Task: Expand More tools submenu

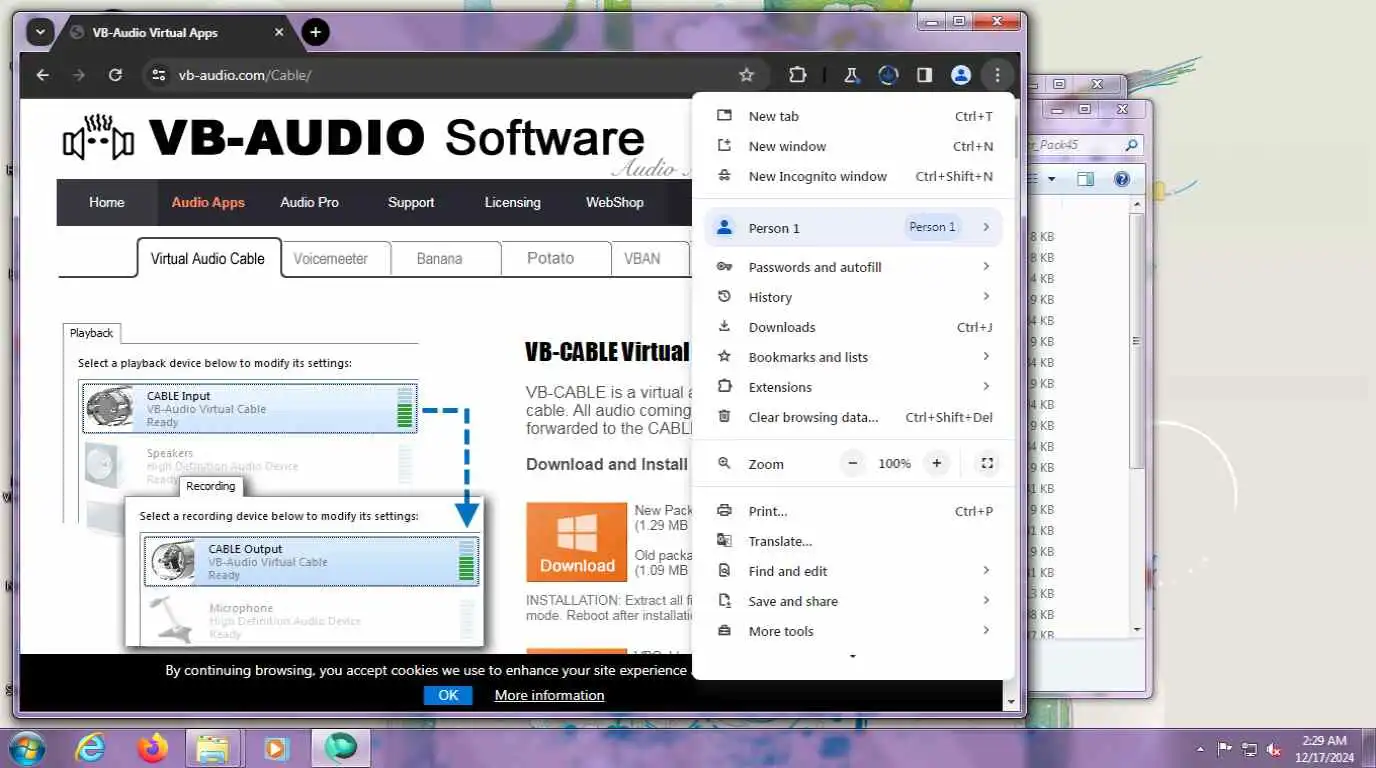Action: click(854, 631)
